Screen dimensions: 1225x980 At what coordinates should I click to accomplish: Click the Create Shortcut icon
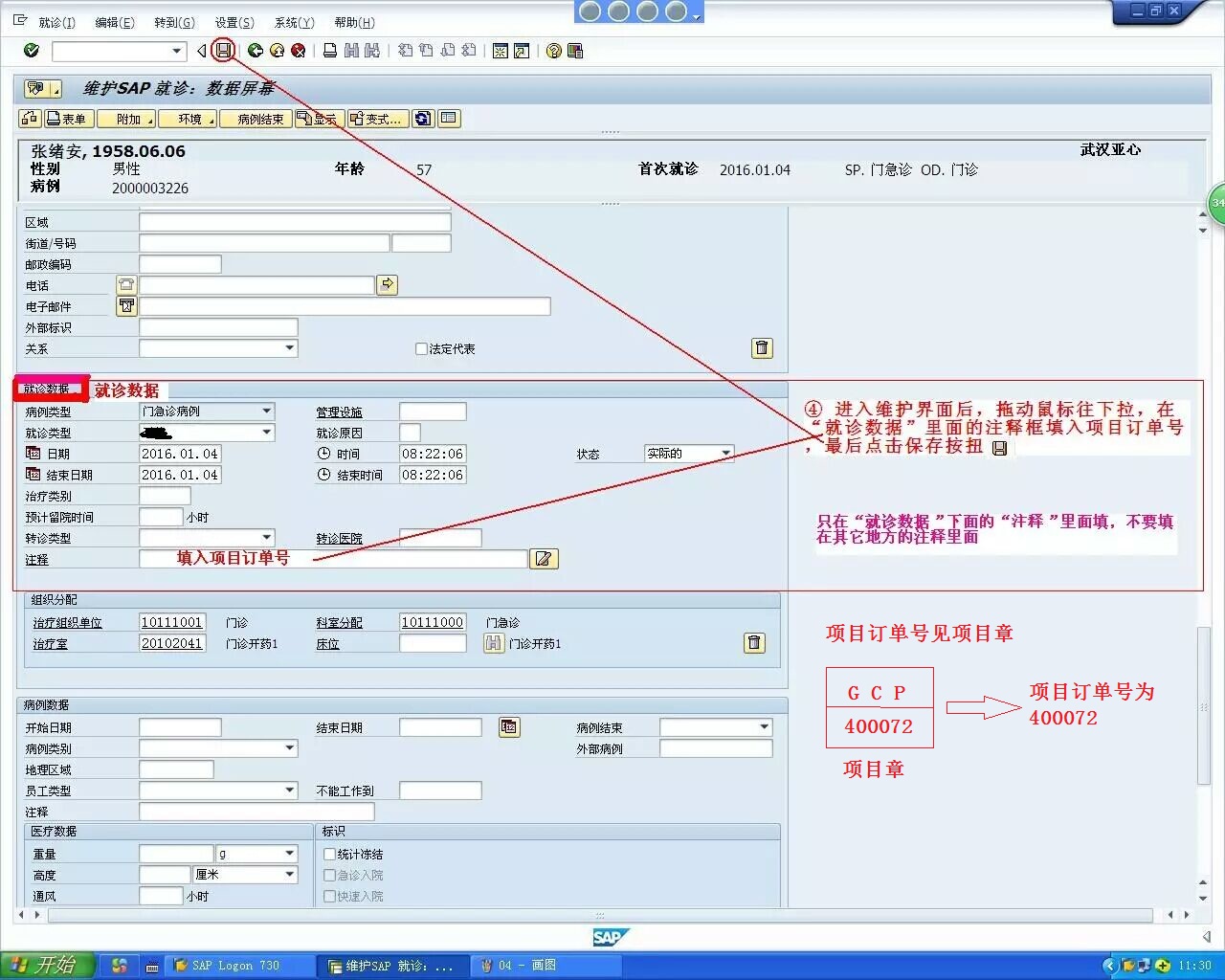pos(522,51)
